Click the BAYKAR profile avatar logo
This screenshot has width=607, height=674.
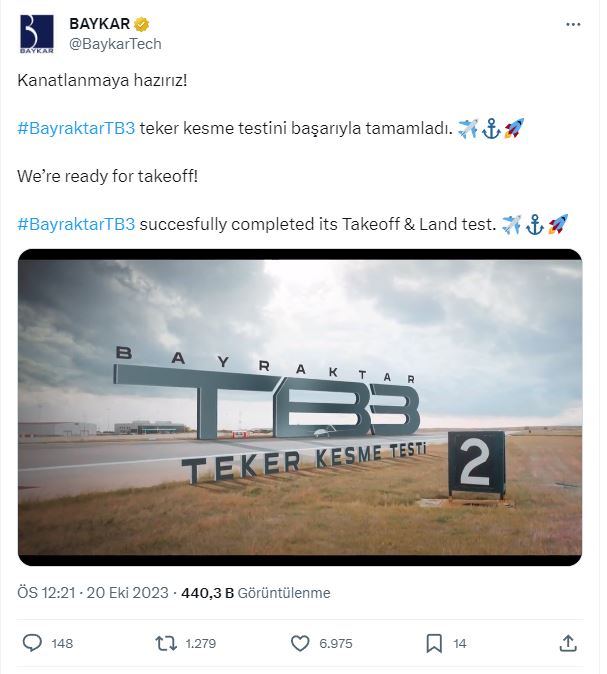coord(37,34)
